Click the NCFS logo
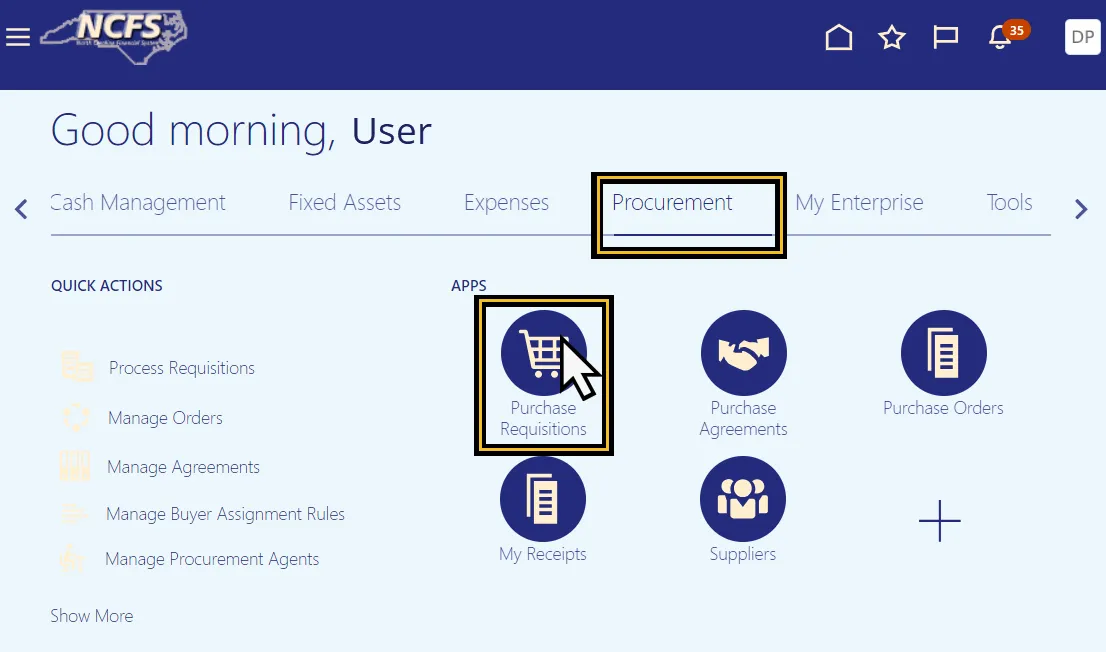The height and width of the screenshot is (652, 1106). coord(114,37)
